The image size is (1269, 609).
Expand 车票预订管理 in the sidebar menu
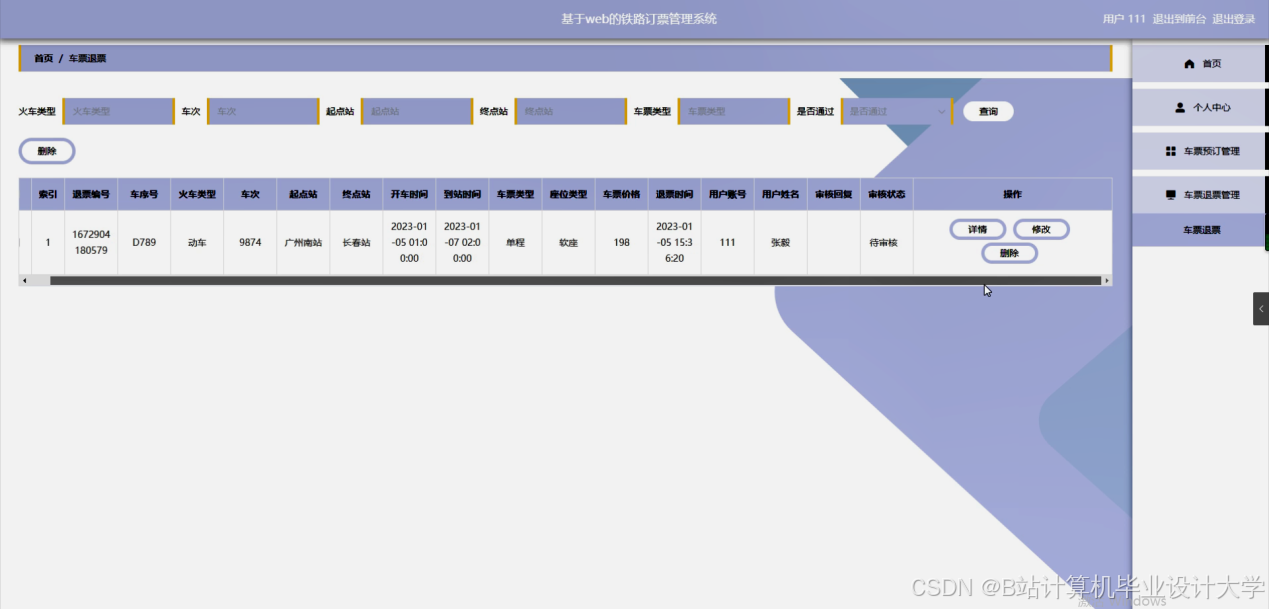click(x=1198, y=151)
